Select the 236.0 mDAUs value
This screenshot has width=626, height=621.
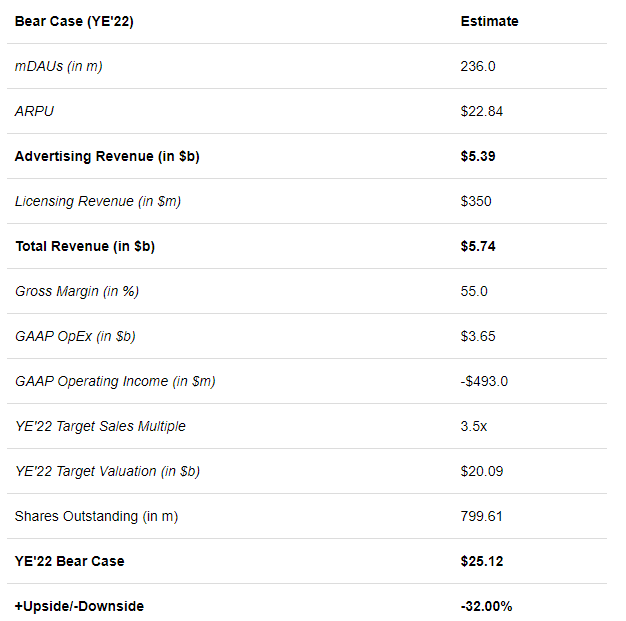pos(477,66)
